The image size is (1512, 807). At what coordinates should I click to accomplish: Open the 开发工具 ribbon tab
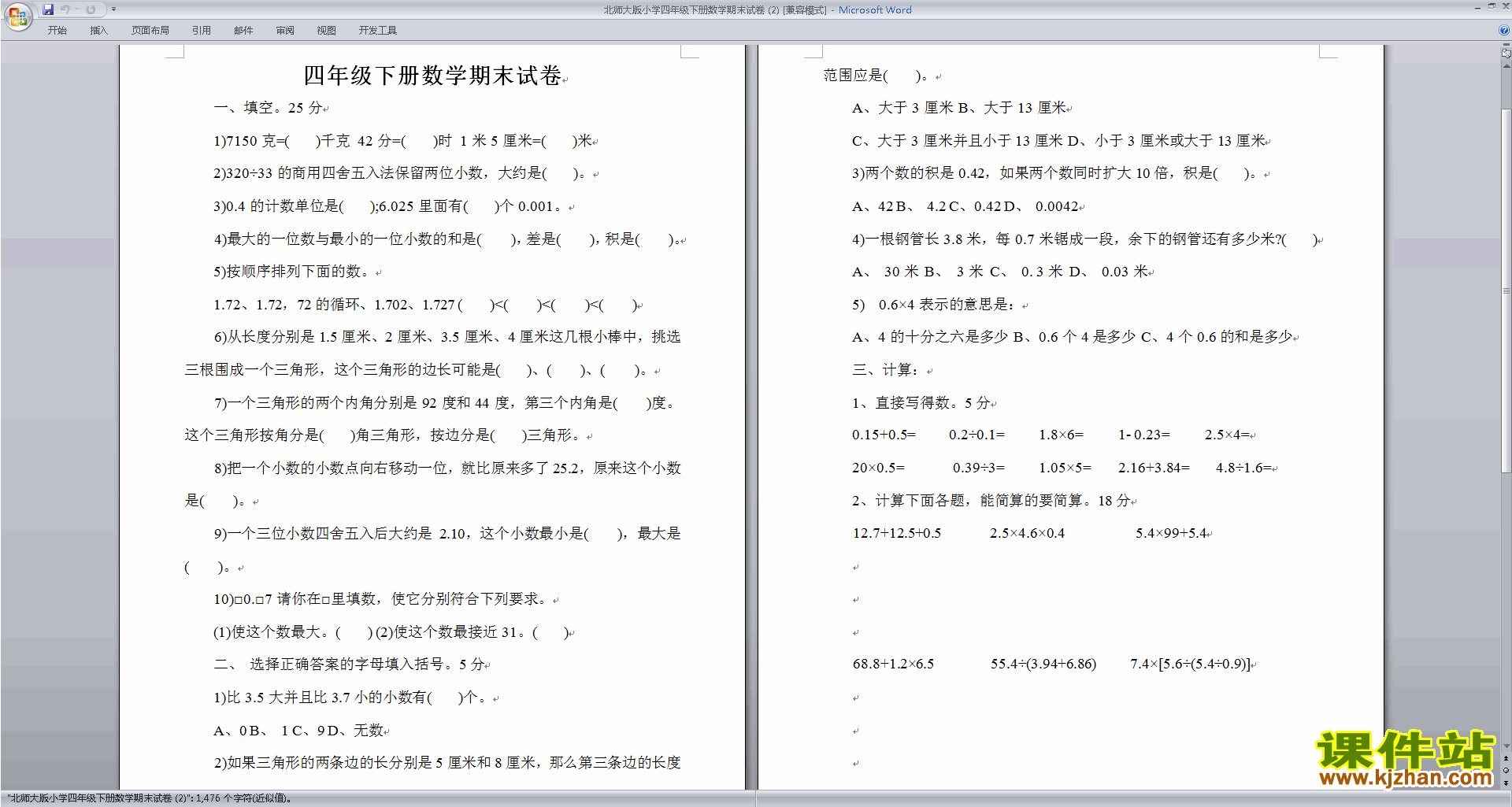[378, 31]
